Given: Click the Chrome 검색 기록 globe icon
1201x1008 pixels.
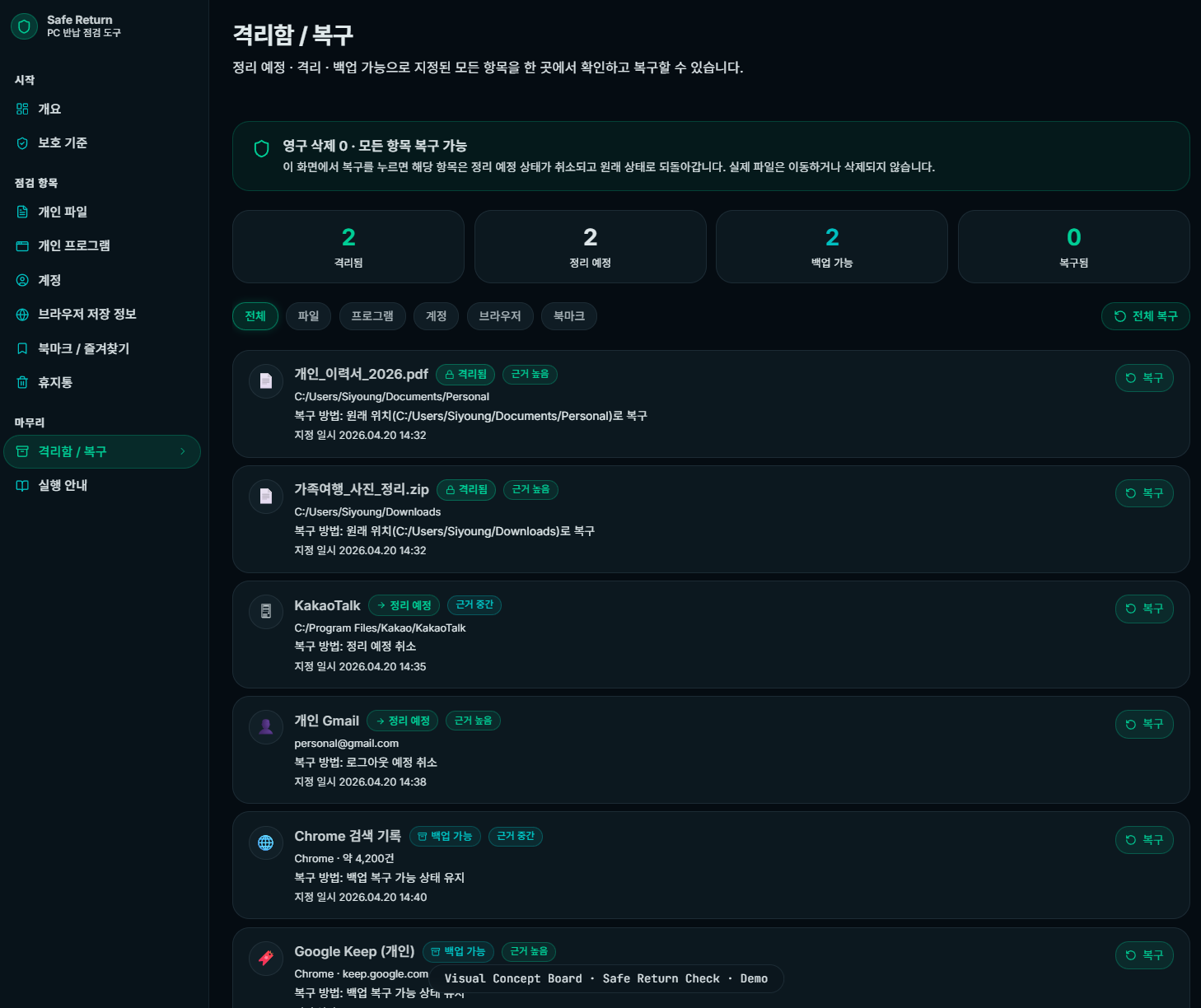Looking at the screenshot, I should (266, 842).
